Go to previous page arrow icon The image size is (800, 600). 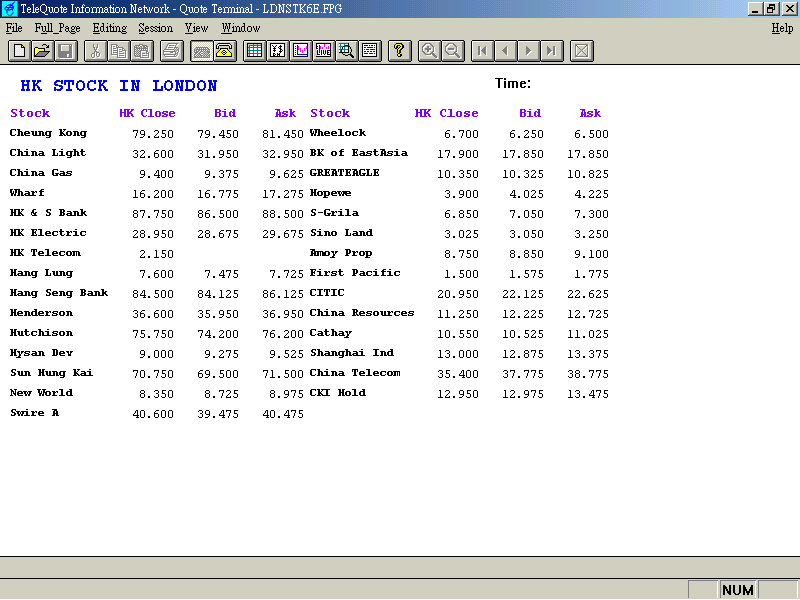[x=506, y=51]
